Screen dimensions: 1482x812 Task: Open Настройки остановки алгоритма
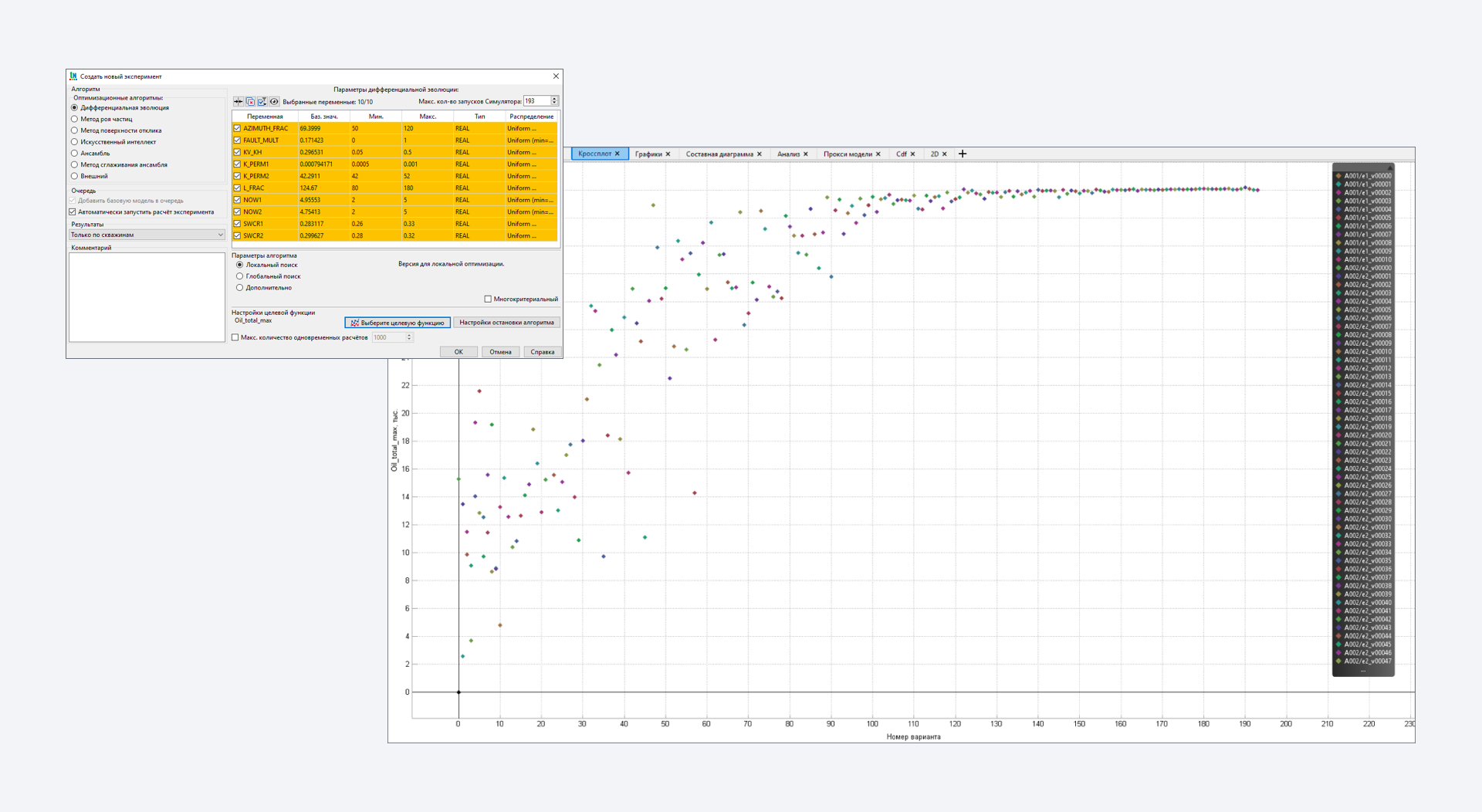click(x=506, y=323)
